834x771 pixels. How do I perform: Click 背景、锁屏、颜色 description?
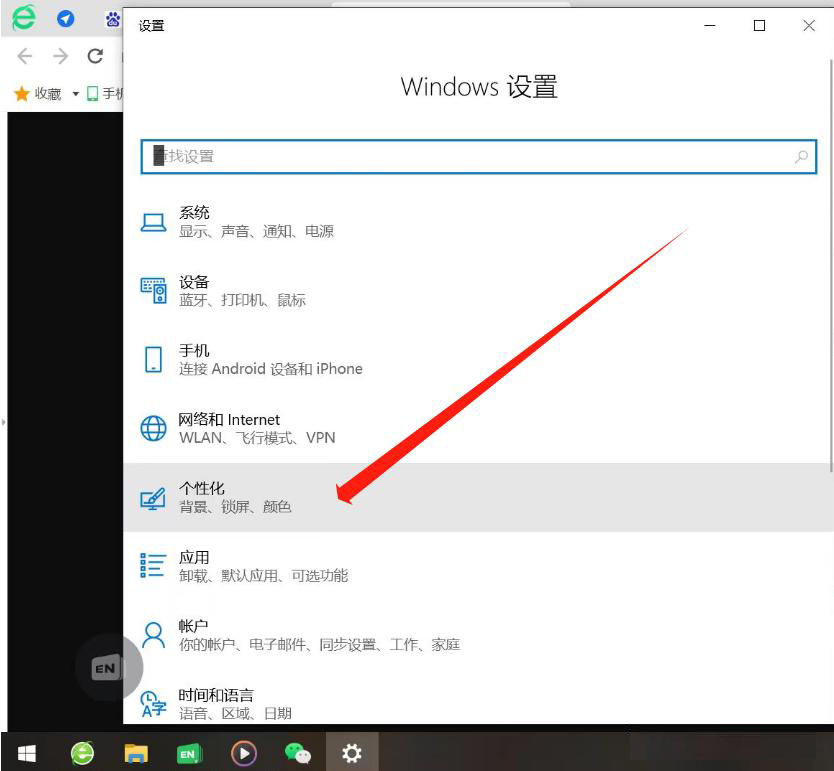[235, 507]
